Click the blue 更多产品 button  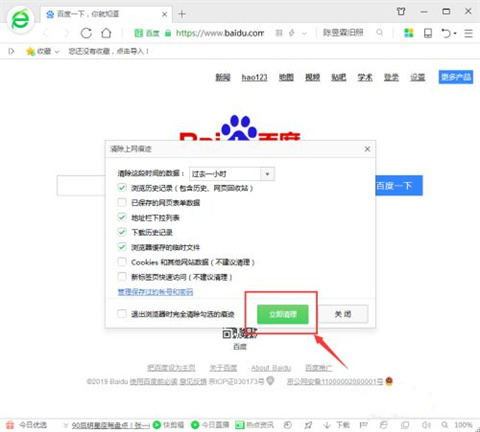456,77
